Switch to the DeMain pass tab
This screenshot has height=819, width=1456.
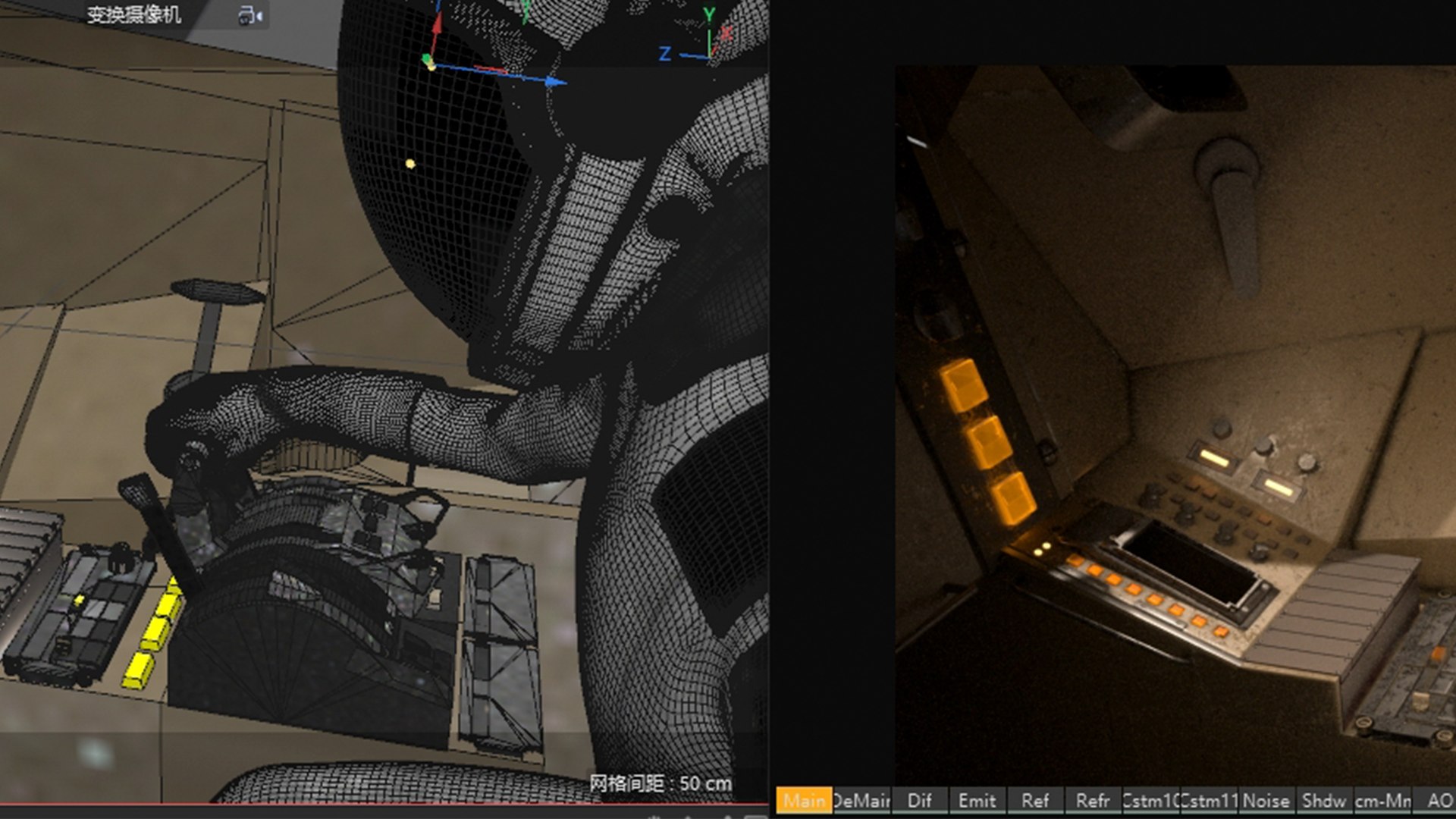point(861,801)
